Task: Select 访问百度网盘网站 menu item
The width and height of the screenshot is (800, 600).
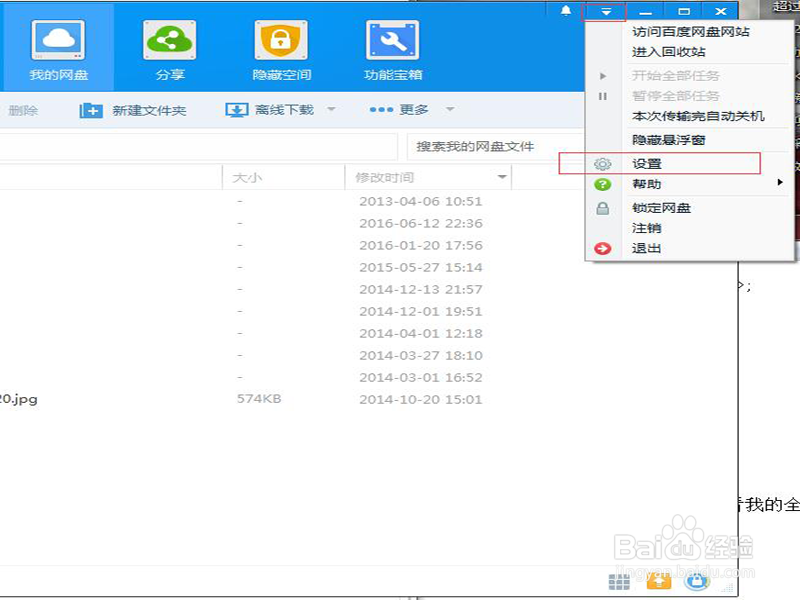Action: coord(691,32)
